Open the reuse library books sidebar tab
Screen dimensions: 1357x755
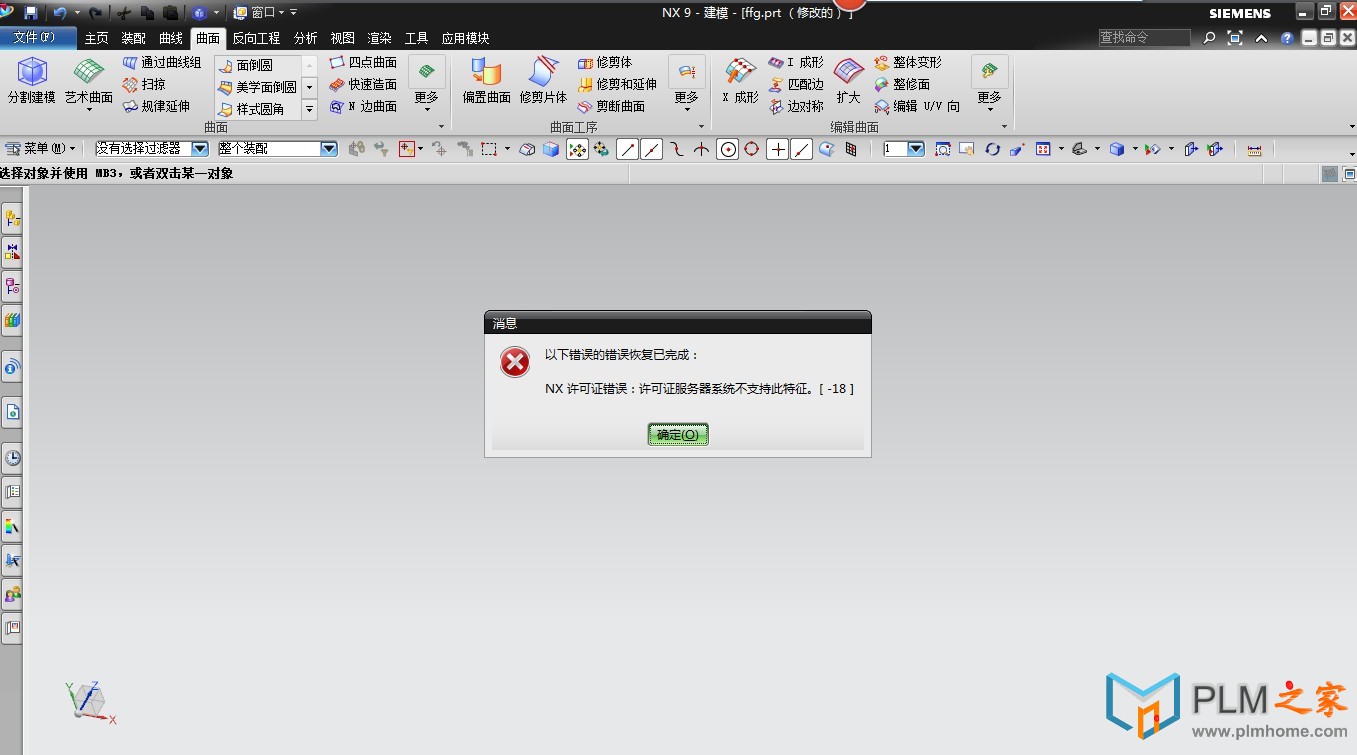[12, 320]
